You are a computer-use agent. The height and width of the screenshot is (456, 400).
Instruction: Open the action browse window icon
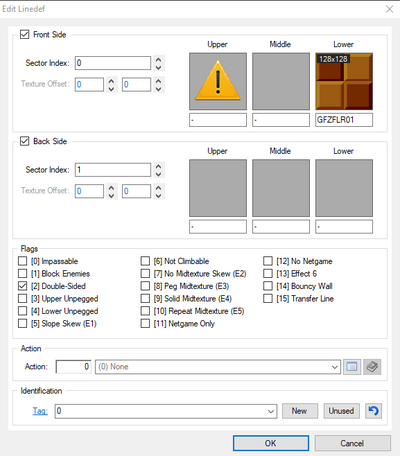click(x=352, y=367)
